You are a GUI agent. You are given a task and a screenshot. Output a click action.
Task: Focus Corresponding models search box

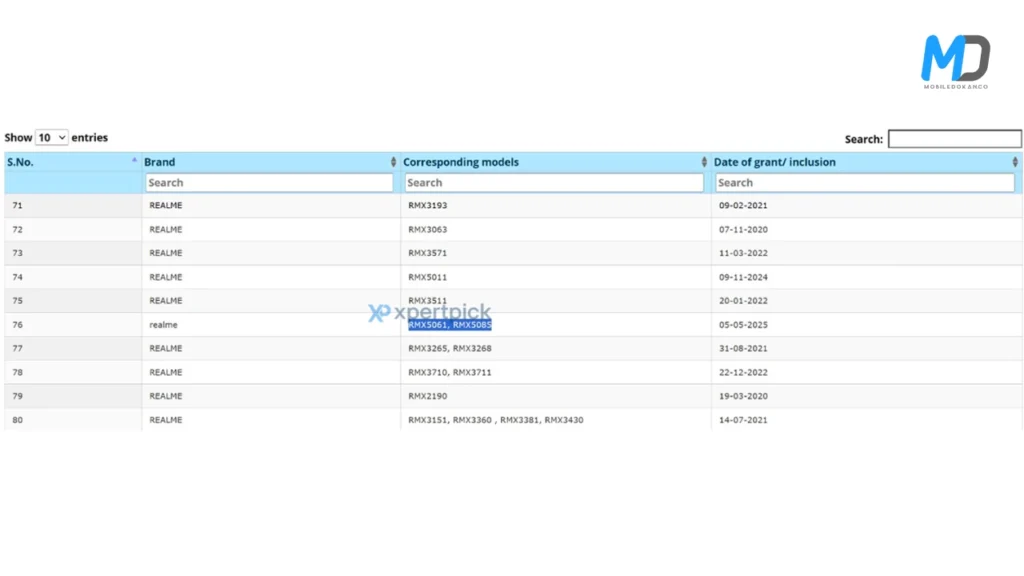click(554, 183)
